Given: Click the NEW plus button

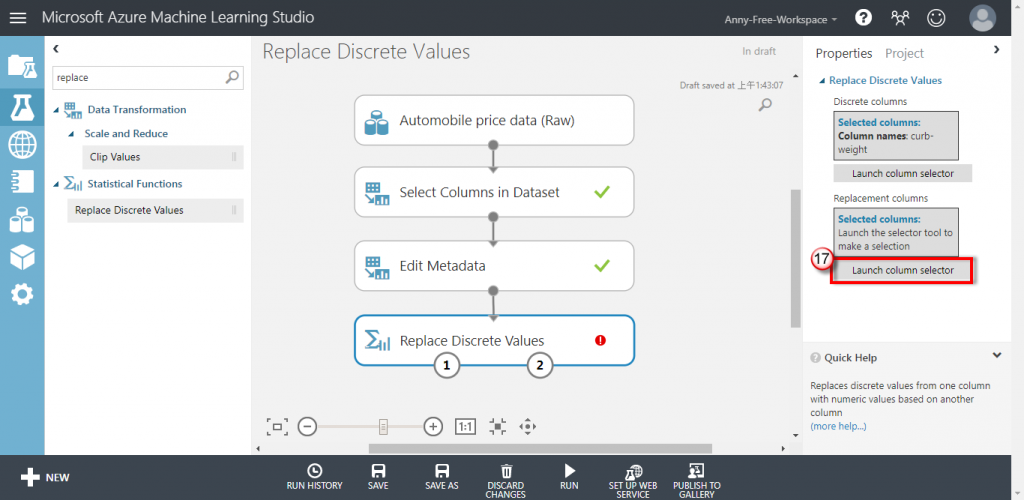Looking at the screenshot, I should (44, 478).
